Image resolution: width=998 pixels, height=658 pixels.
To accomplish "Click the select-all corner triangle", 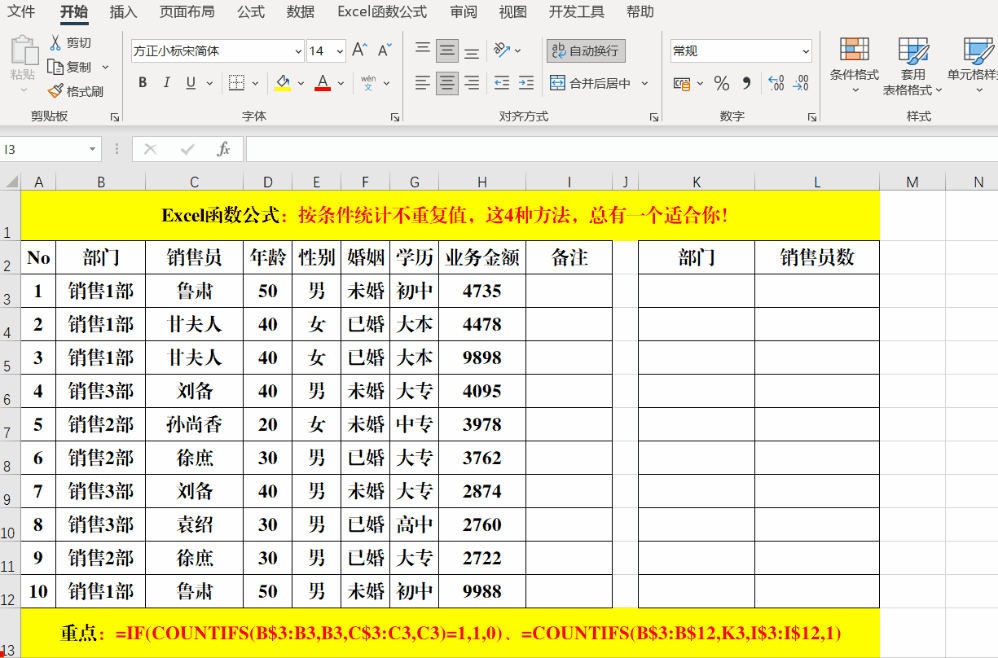I will [x=11, y=182].
